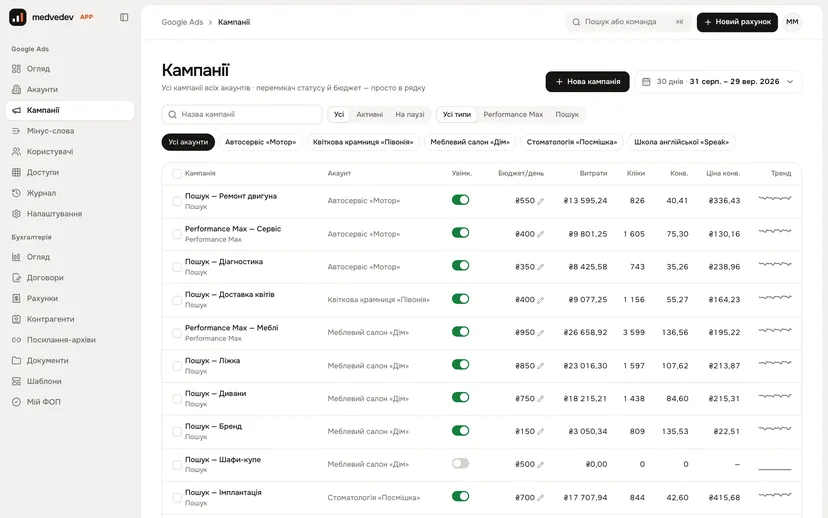Screen dimensions: 828x518
Task: Focus the Назва кампанії search field
Action: [242, 115]
